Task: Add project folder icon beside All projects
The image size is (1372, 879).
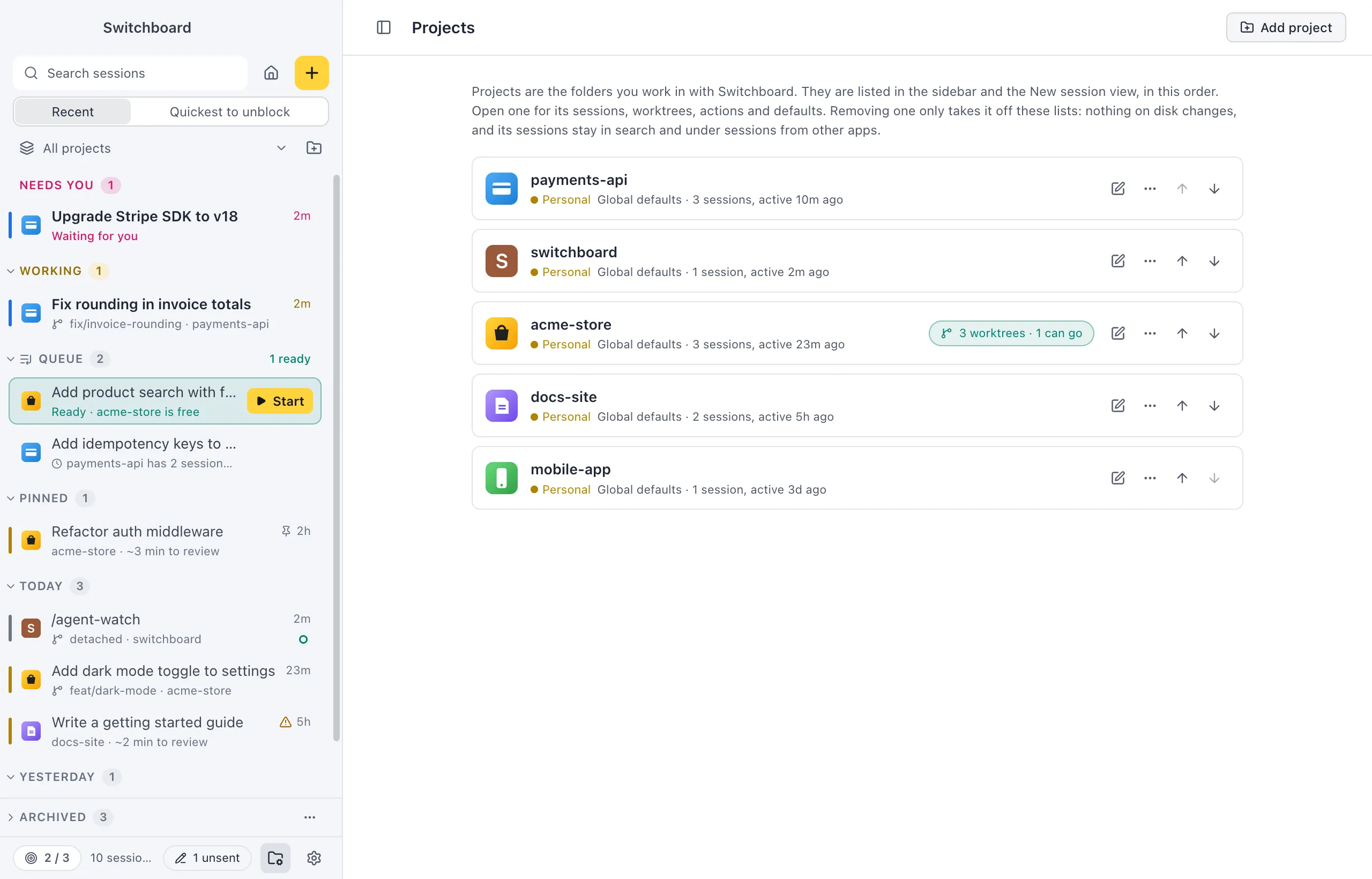Action: (314, 148)
